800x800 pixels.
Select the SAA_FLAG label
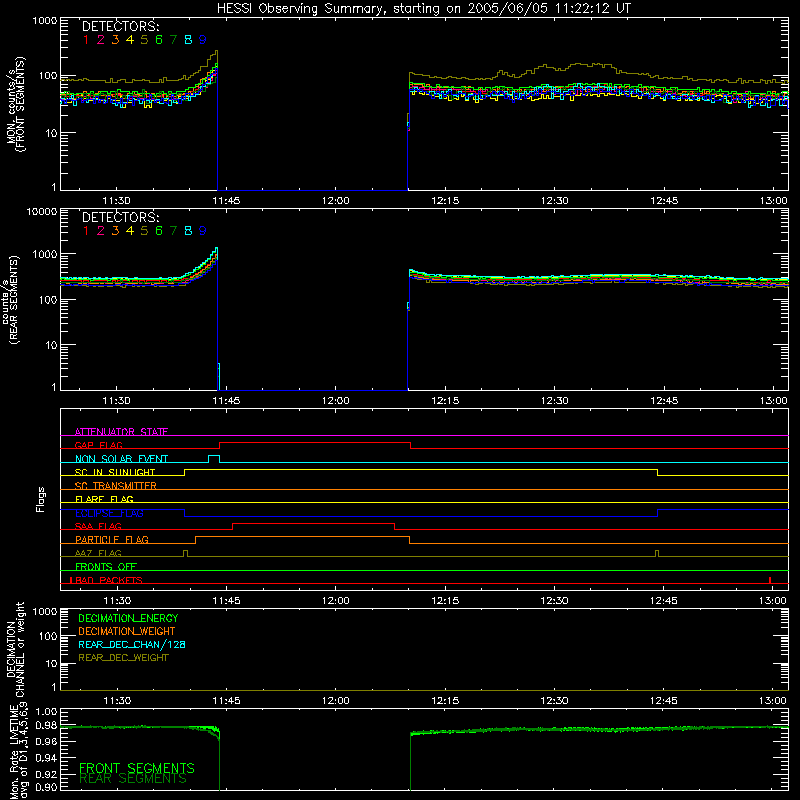click(x=98, y=526)
